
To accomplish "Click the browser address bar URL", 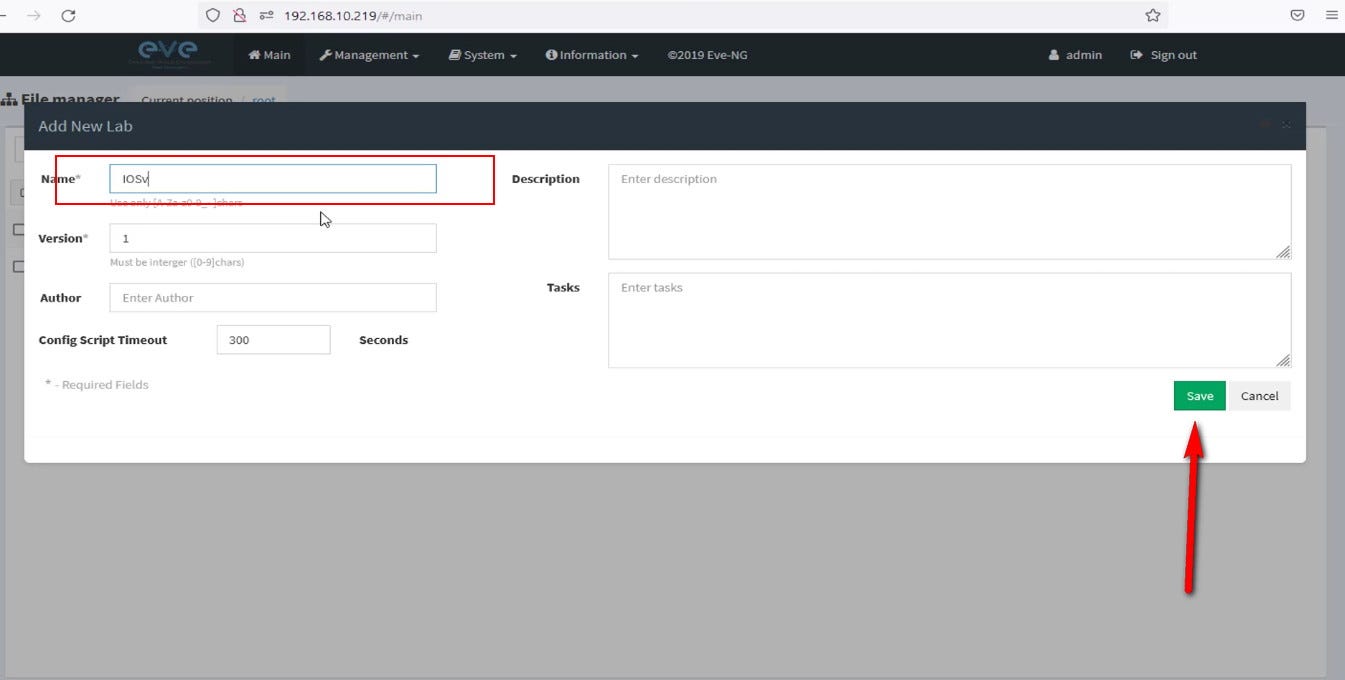I will 353,16.
